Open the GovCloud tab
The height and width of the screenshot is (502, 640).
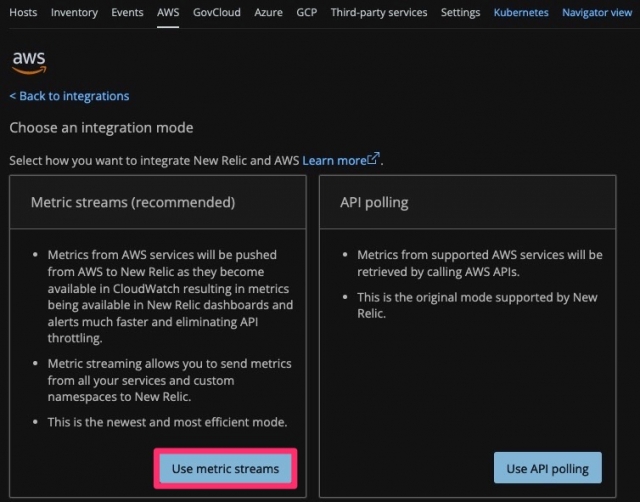[216, 13]
